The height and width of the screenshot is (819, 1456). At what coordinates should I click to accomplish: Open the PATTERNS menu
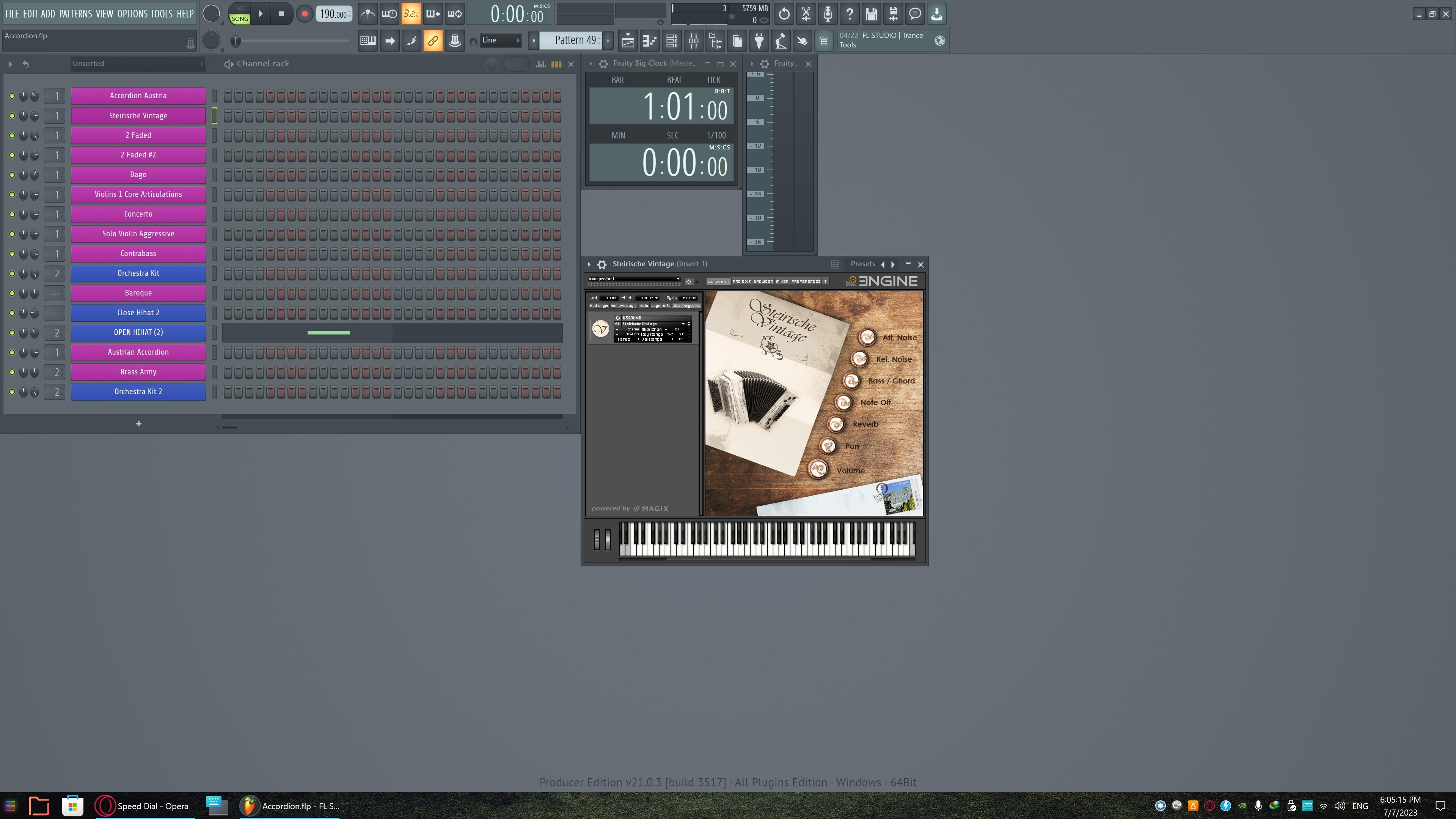[x=75, y=14]
